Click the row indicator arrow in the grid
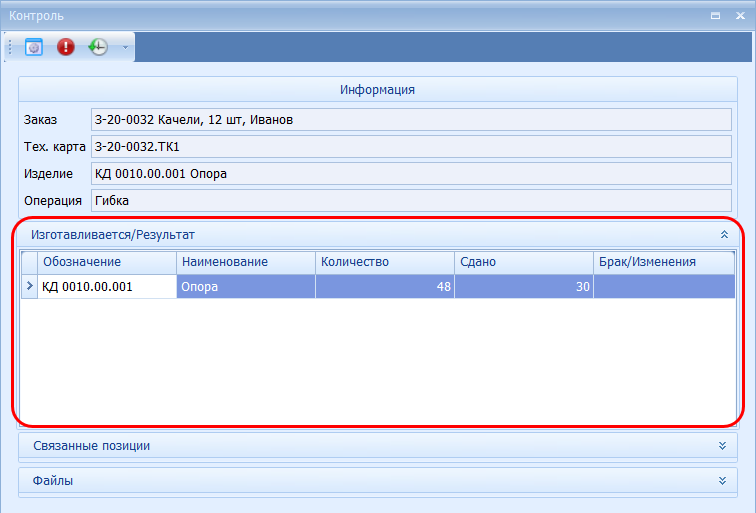 point(29,287)
